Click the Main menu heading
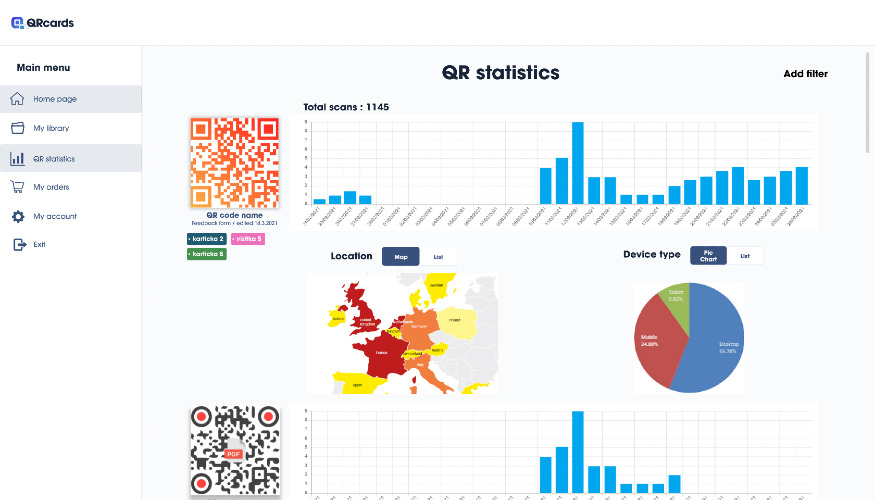The image size is (875, 500). pyautogui.click(x=44, y=68)
